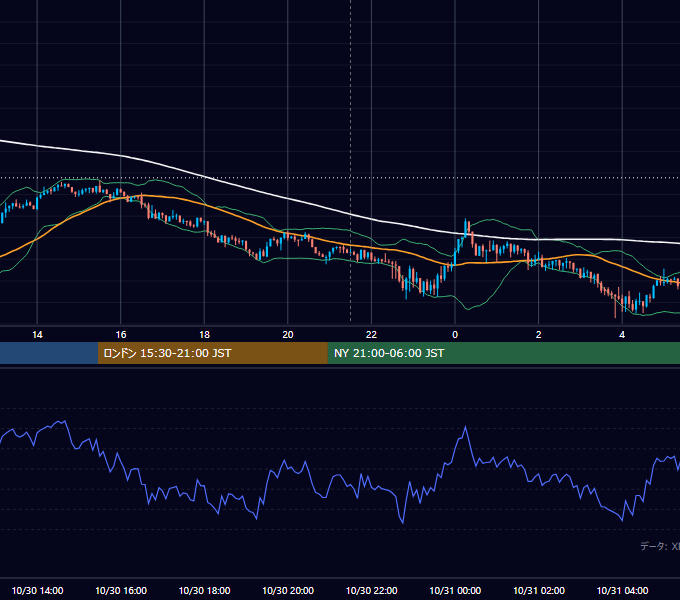Click the hour label 14 on upper axis
The height and width of the screenshot is (600, 680).
(x=37, y=335)
